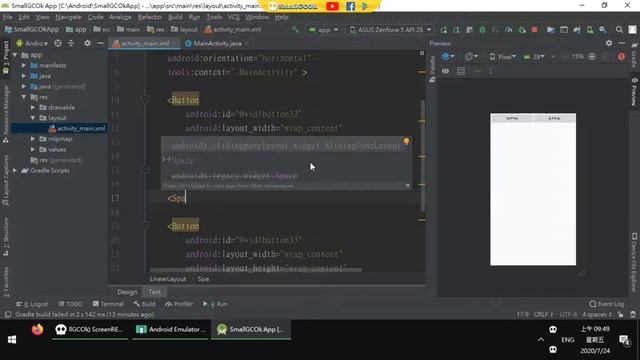
Task: Click the Debug app bug icon
Action: click(482, 30)
